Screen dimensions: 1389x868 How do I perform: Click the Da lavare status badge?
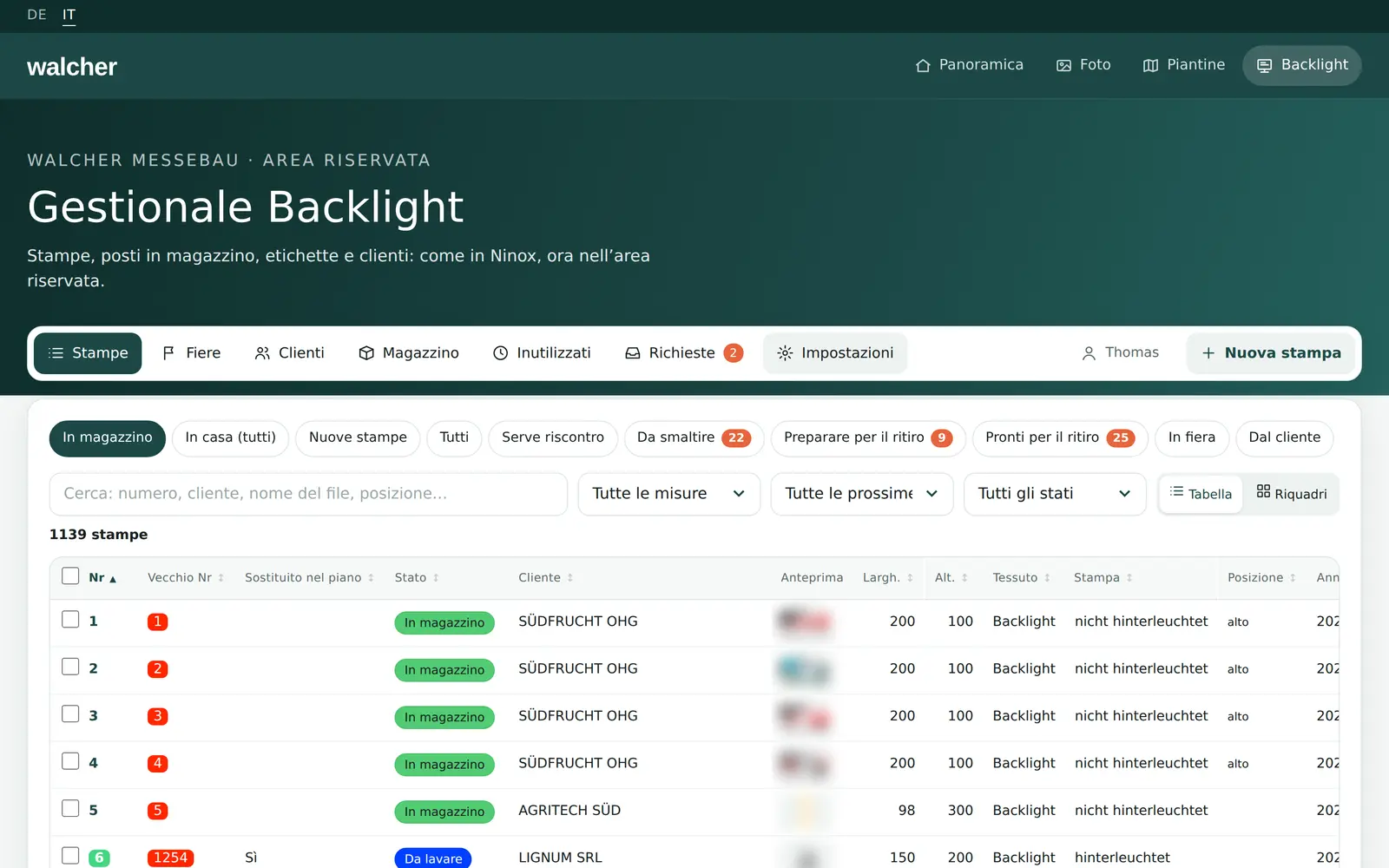[433, 858]
